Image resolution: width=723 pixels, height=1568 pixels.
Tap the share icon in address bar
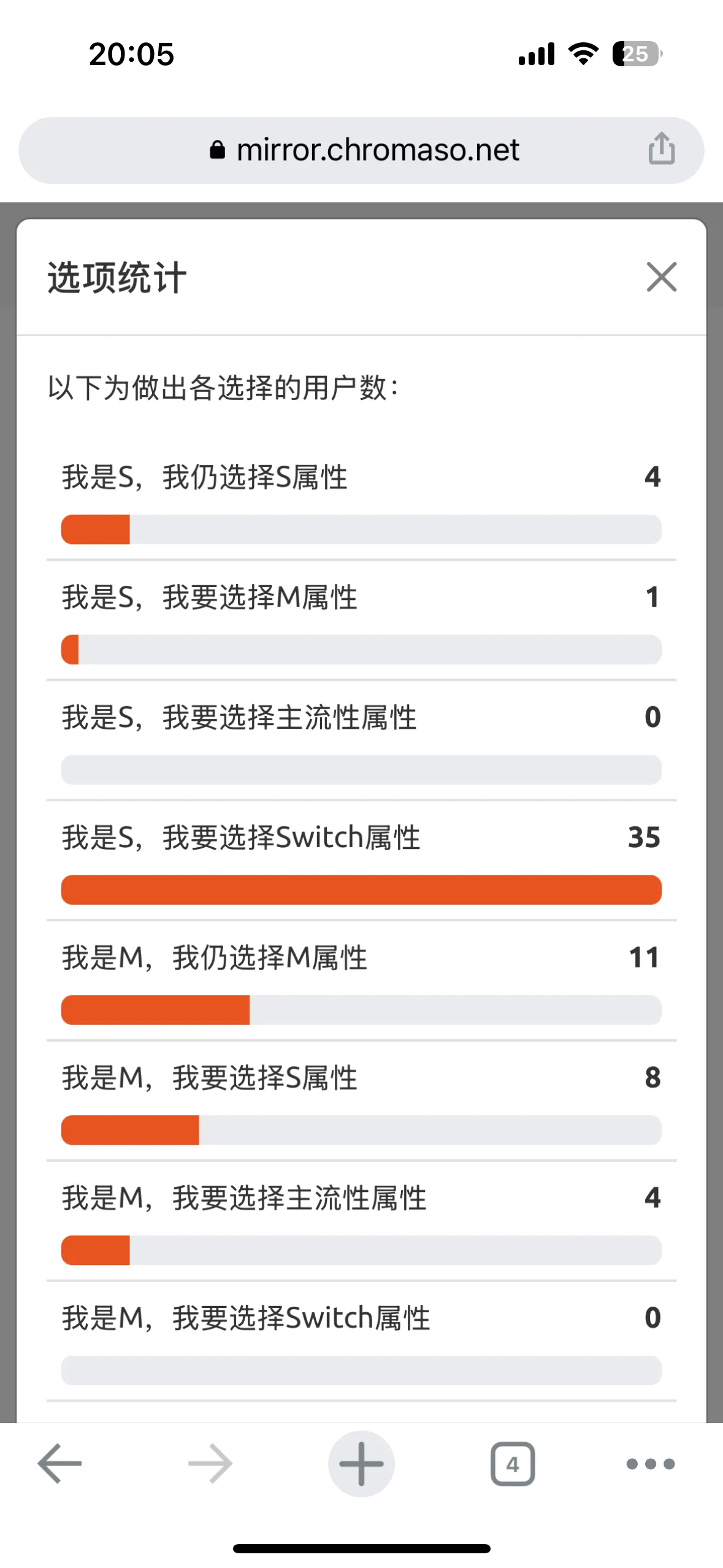tap(661, 149)
